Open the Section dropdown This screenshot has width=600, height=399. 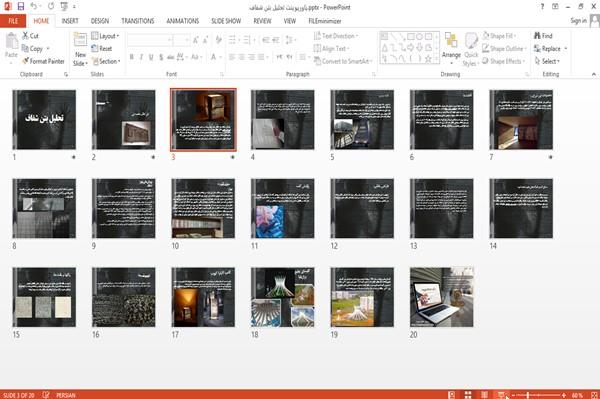(106, 61)
